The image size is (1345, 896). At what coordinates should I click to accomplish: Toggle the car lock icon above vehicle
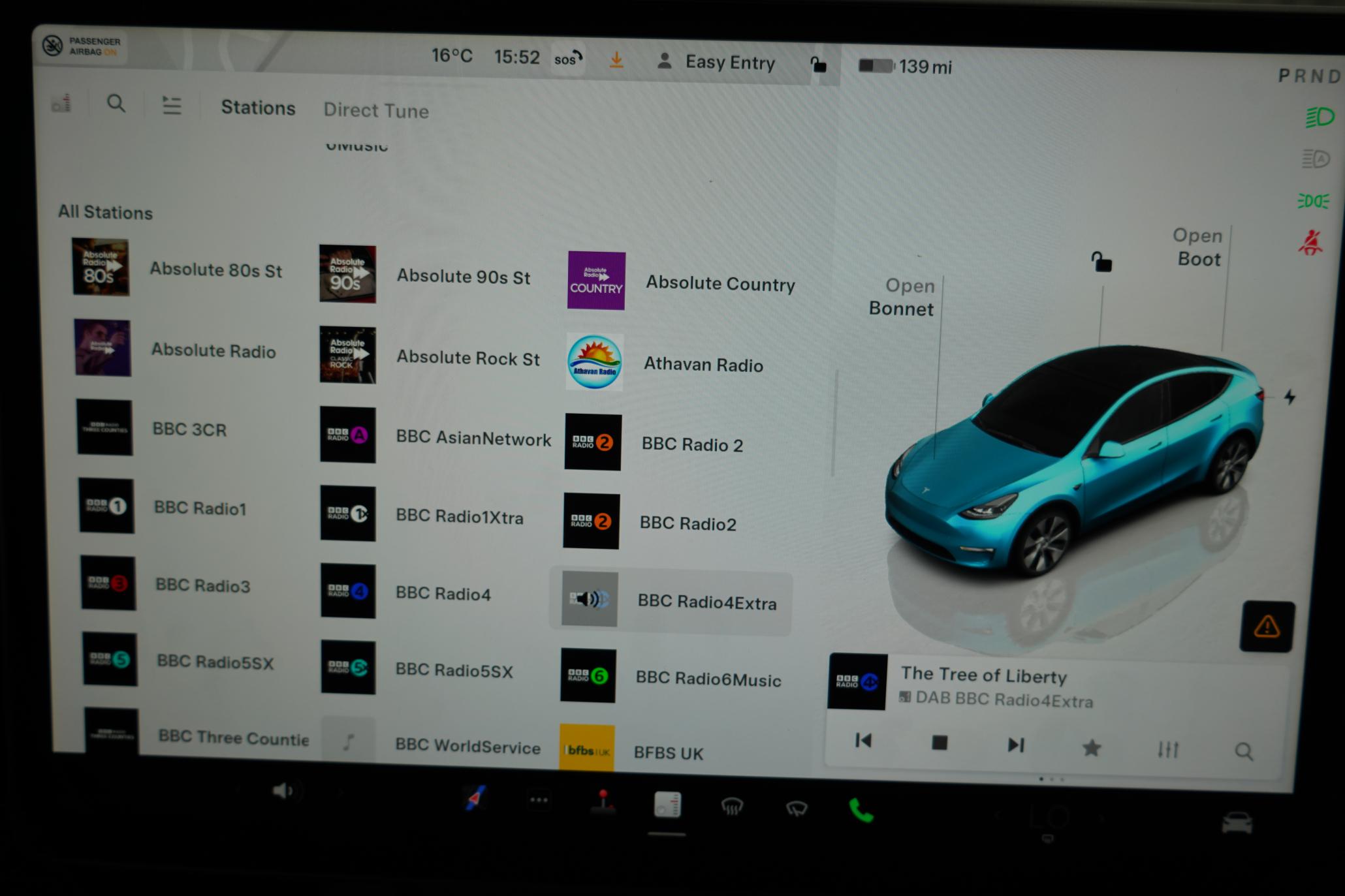pos(1101,262)
